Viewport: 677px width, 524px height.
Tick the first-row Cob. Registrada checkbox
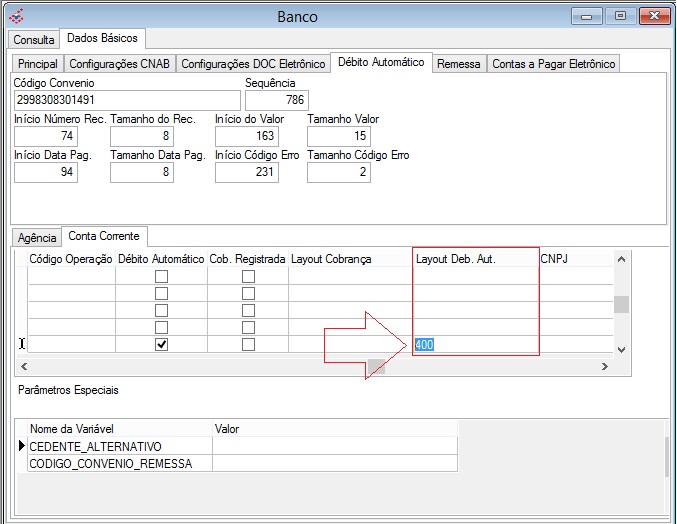click(248, 276)
